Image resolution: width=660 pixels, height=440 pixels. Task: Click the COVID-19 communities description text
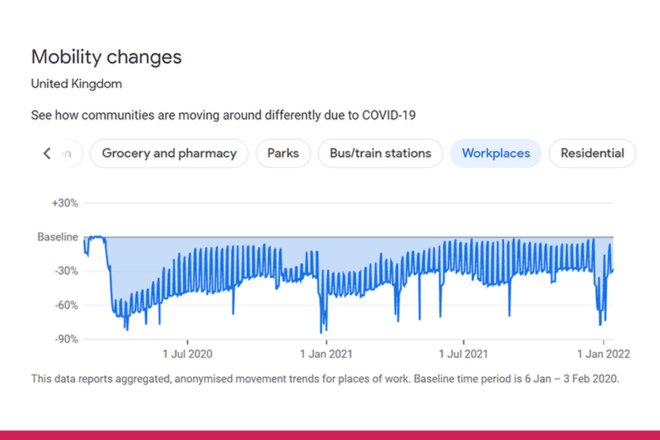(223, 115)
